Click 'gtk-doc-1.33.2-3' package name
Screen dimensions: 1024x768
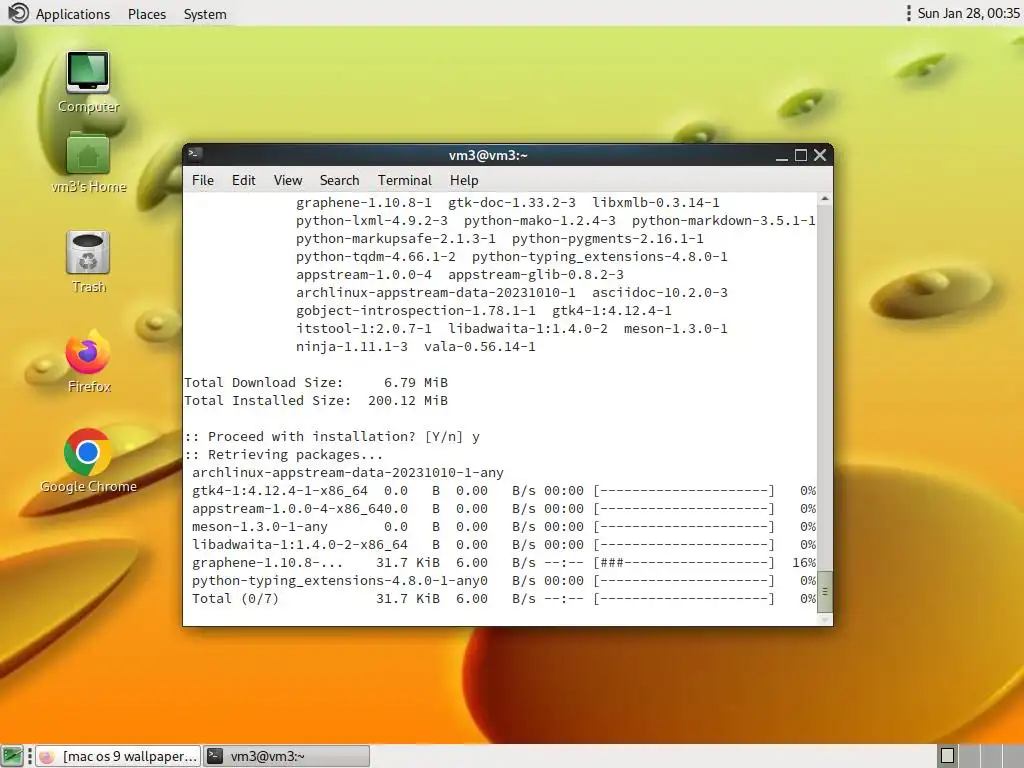pyautogui.click(x=512, y=202)
